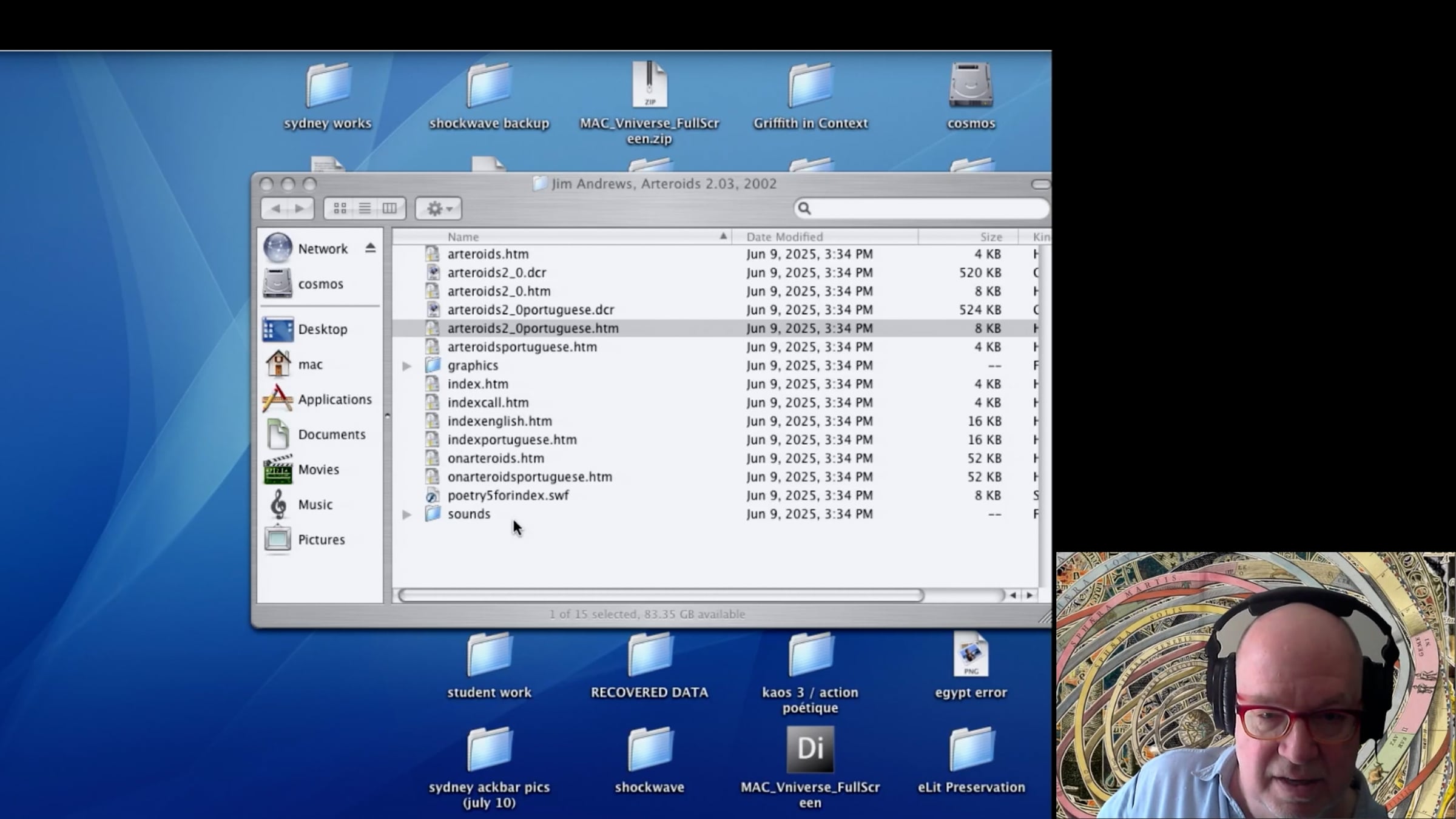Expand the sounds folder disclosure triangle
This screenshot has width=1456, height=819.
click(407, 514)
